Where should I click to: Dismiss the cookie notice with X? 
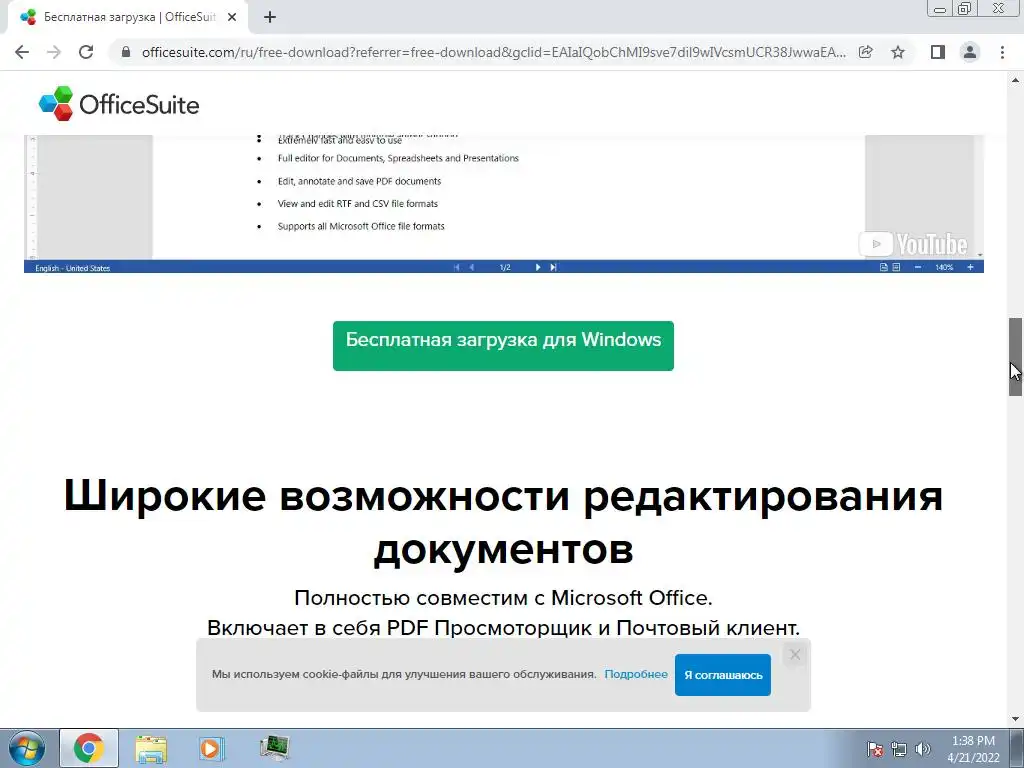(x=795, y=654)
